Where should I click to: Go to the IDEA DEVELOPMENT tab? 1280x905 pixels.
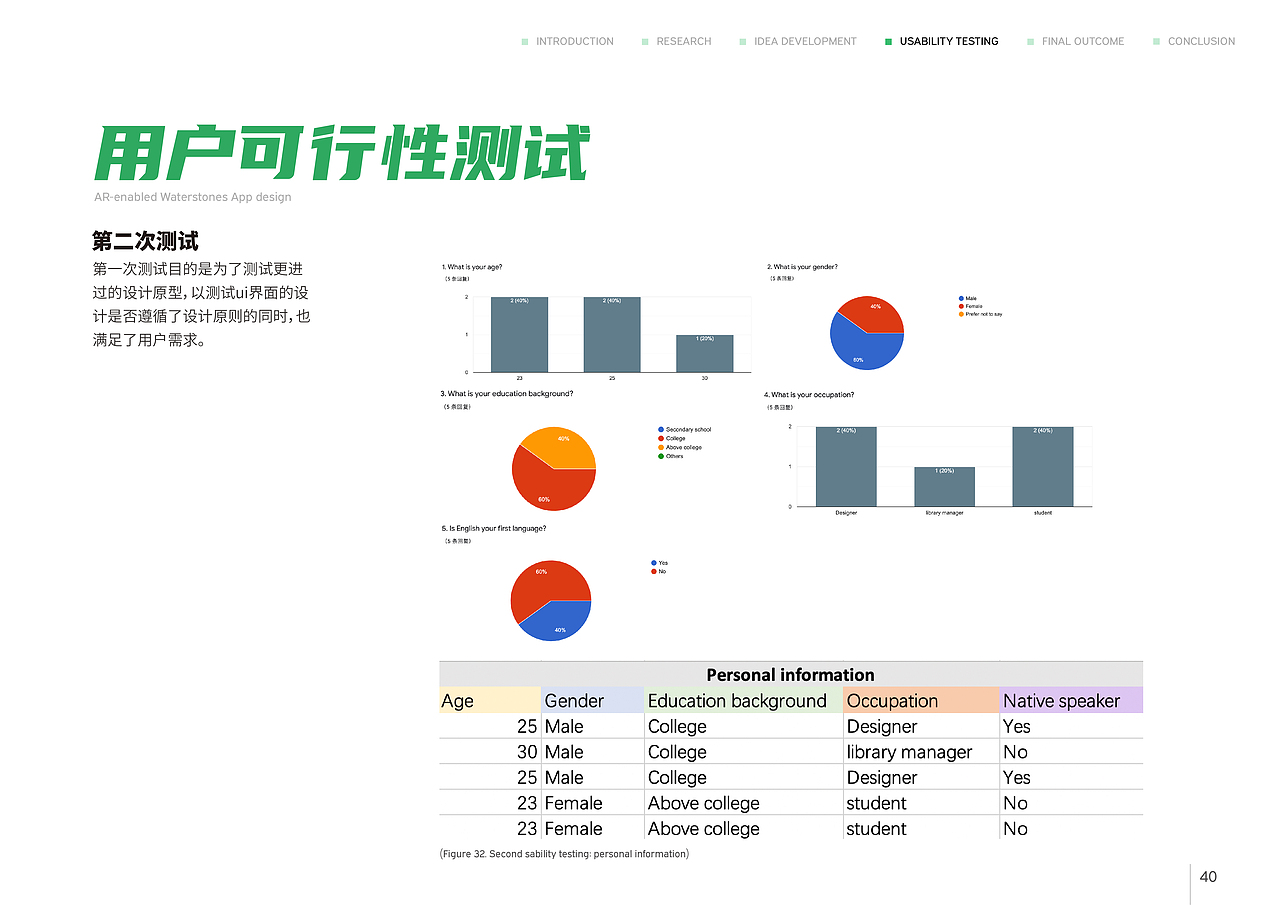tap(797, 41)
